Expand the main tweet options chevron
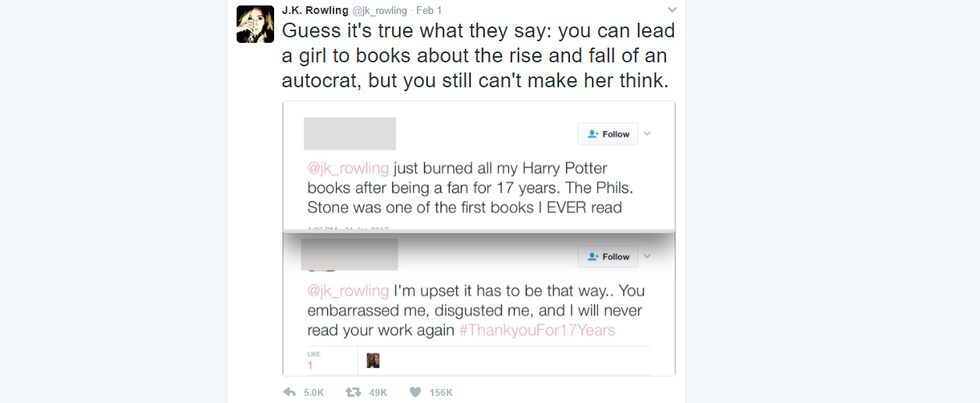The height and width of the screenshot is (403, 980). pos(672,10)
